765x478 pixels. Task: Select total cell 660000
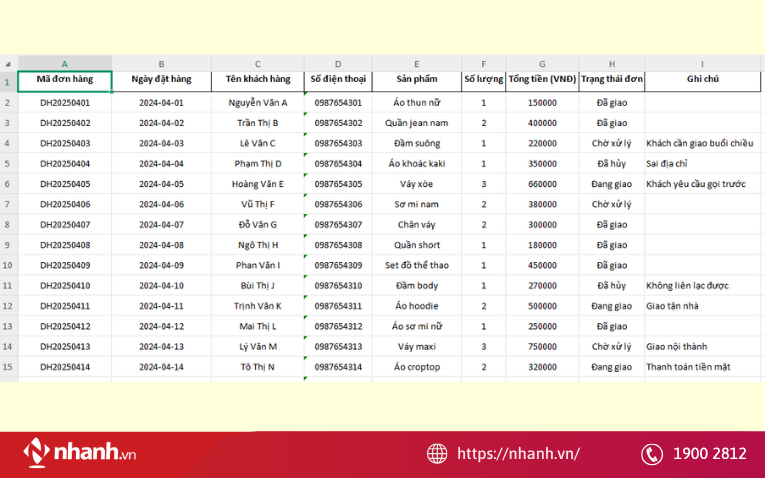coord(542,184)
